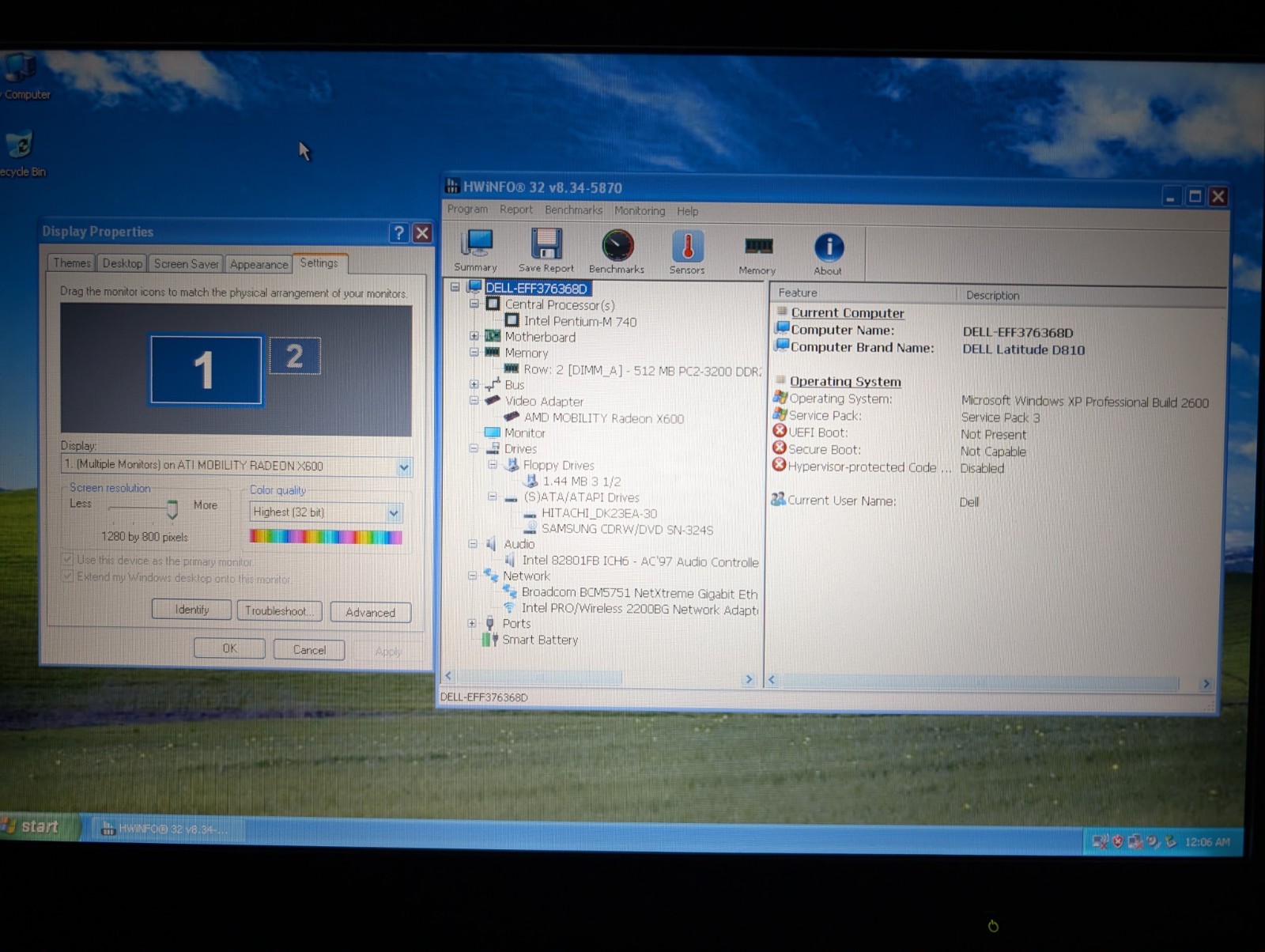Screen dimensions: 1265x952
Task: Collapse the Central Processor(s) node
Action: coord(474,304)
